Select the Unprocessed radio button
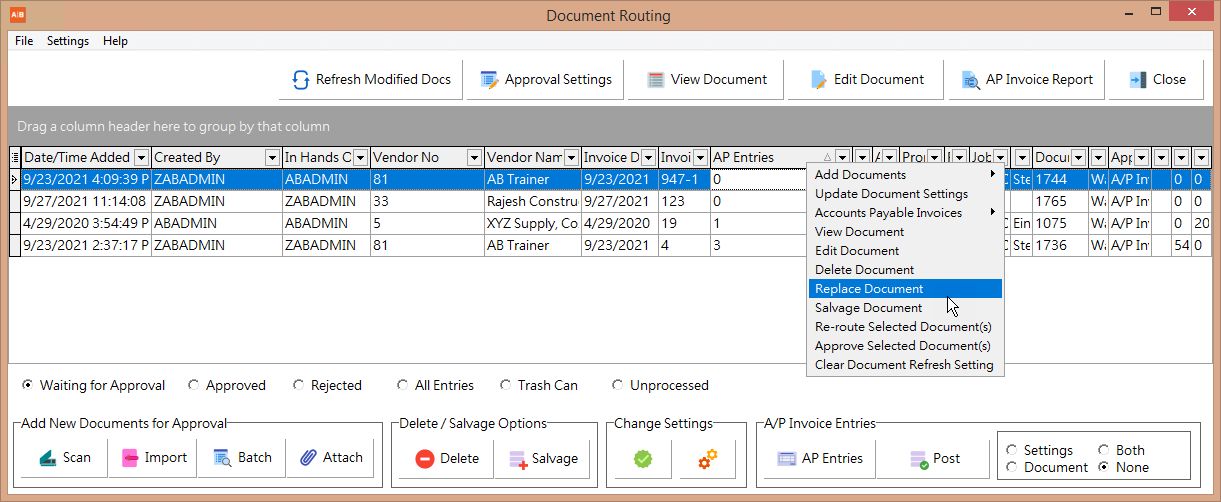 pos(617,385)
